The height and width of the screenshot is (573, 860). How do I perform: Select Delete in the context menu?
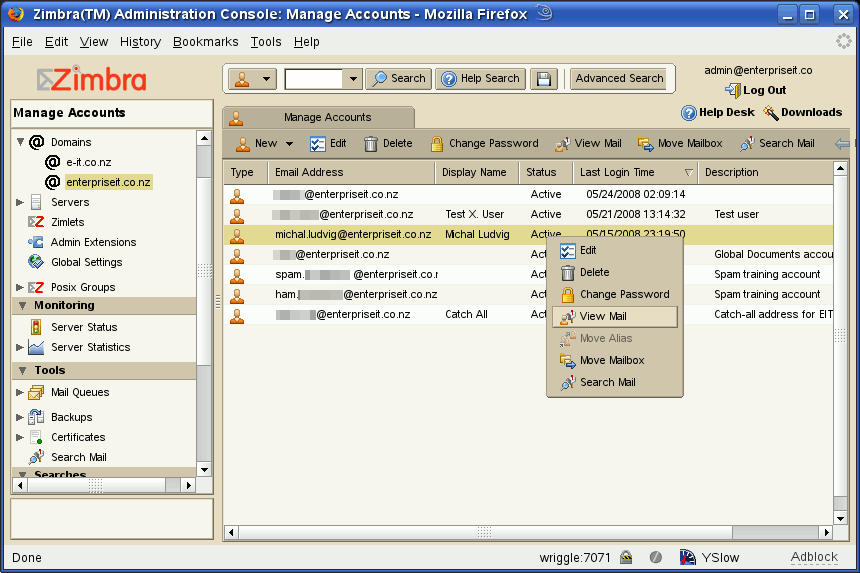tap(615, 273)
